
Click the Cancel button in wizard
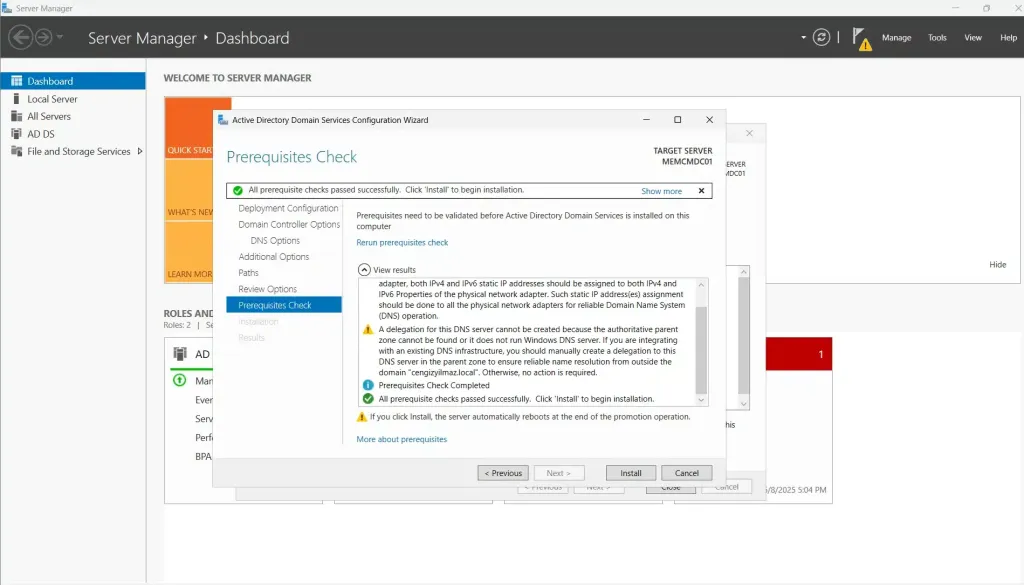click(x=686, y=473)
